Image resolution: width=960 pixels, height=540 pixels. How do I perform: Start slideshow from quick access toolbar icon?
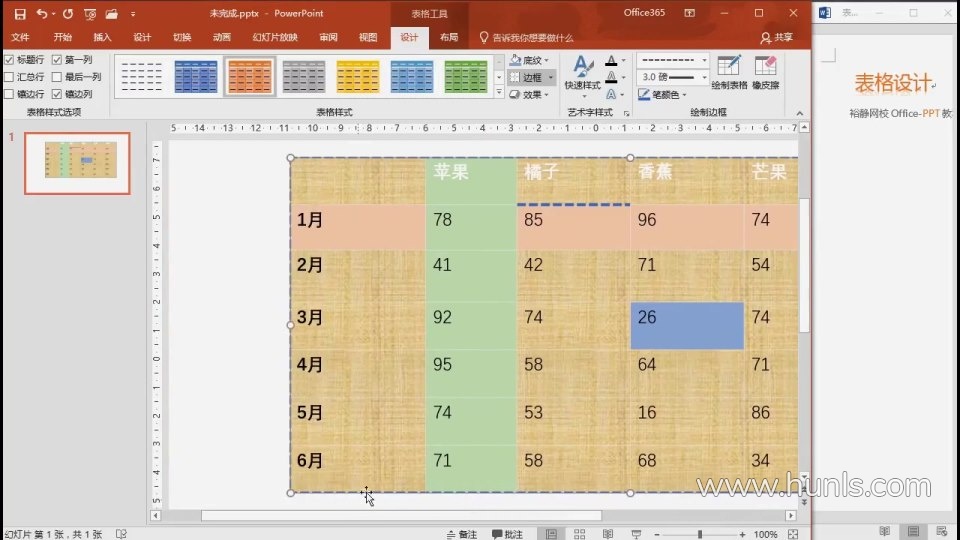pos(90,13)
